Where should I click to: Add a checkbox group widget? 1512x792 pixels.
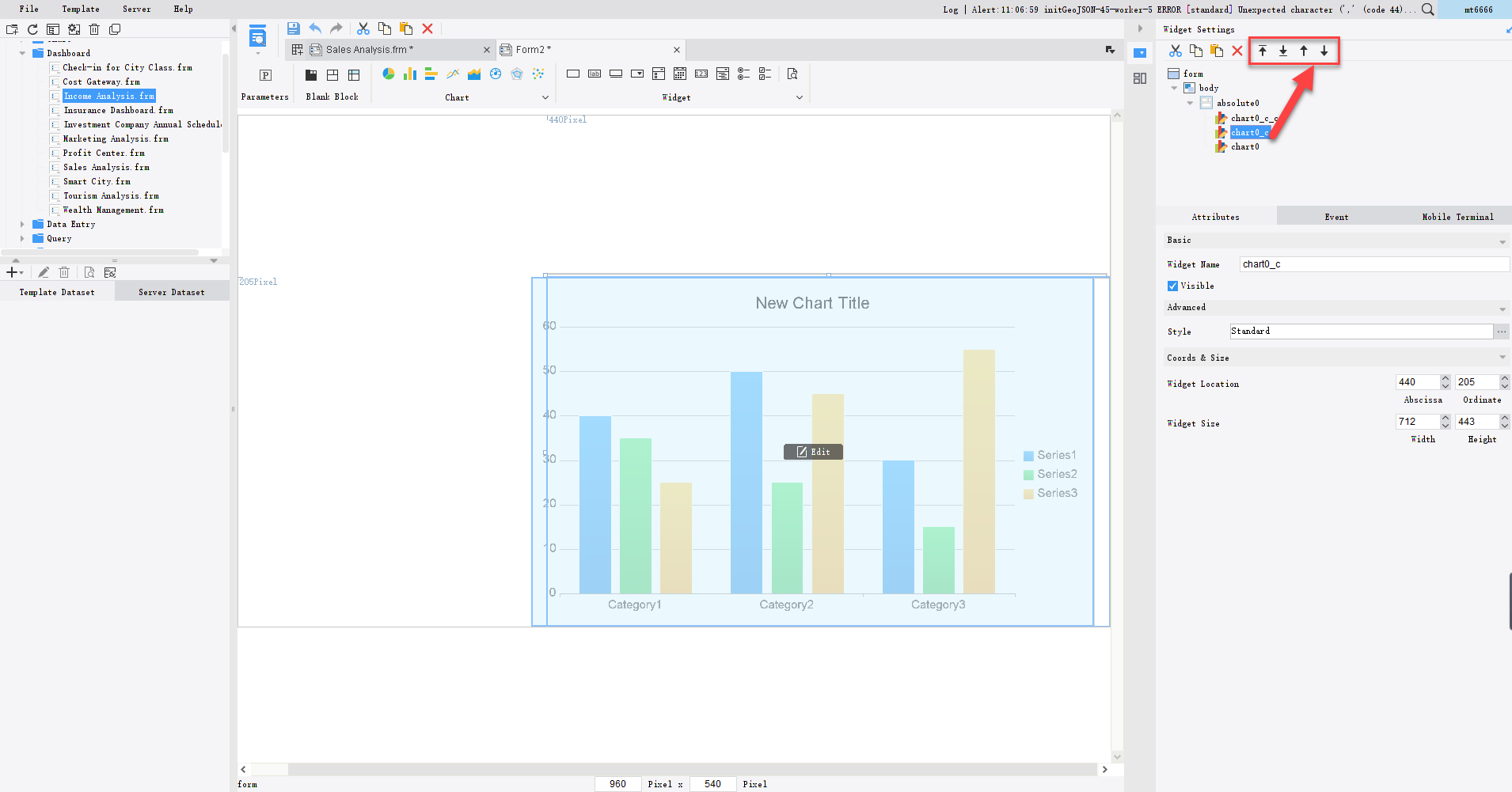(x=765, y=74)
